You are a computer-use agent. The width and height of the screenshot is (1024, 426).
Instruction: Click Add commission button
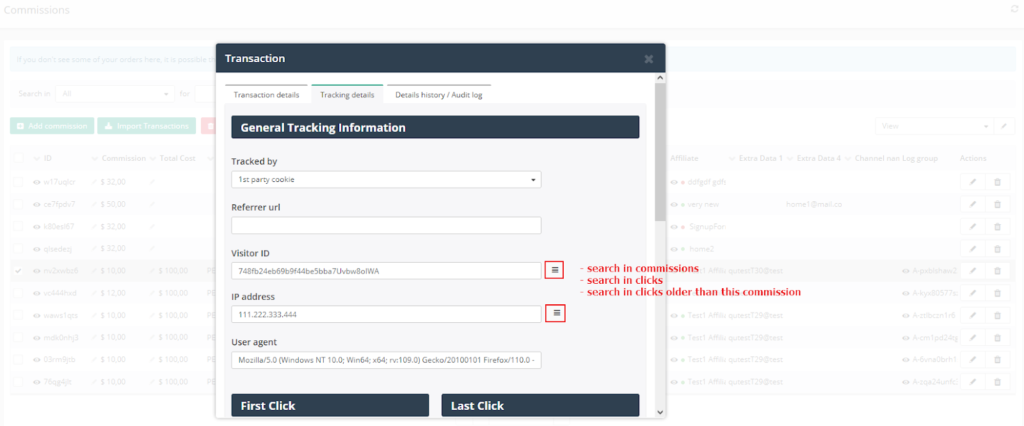(x=52, y=126)
